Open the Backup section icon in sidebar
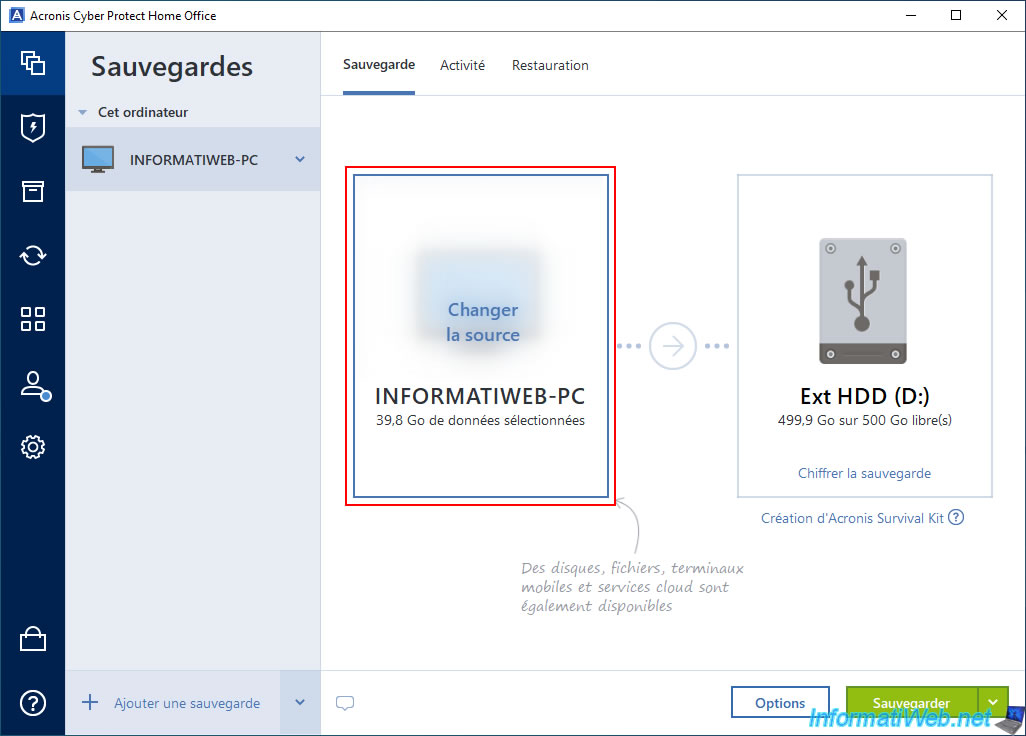The width and height of the screenshot is (1026, 736). [33, 63]
